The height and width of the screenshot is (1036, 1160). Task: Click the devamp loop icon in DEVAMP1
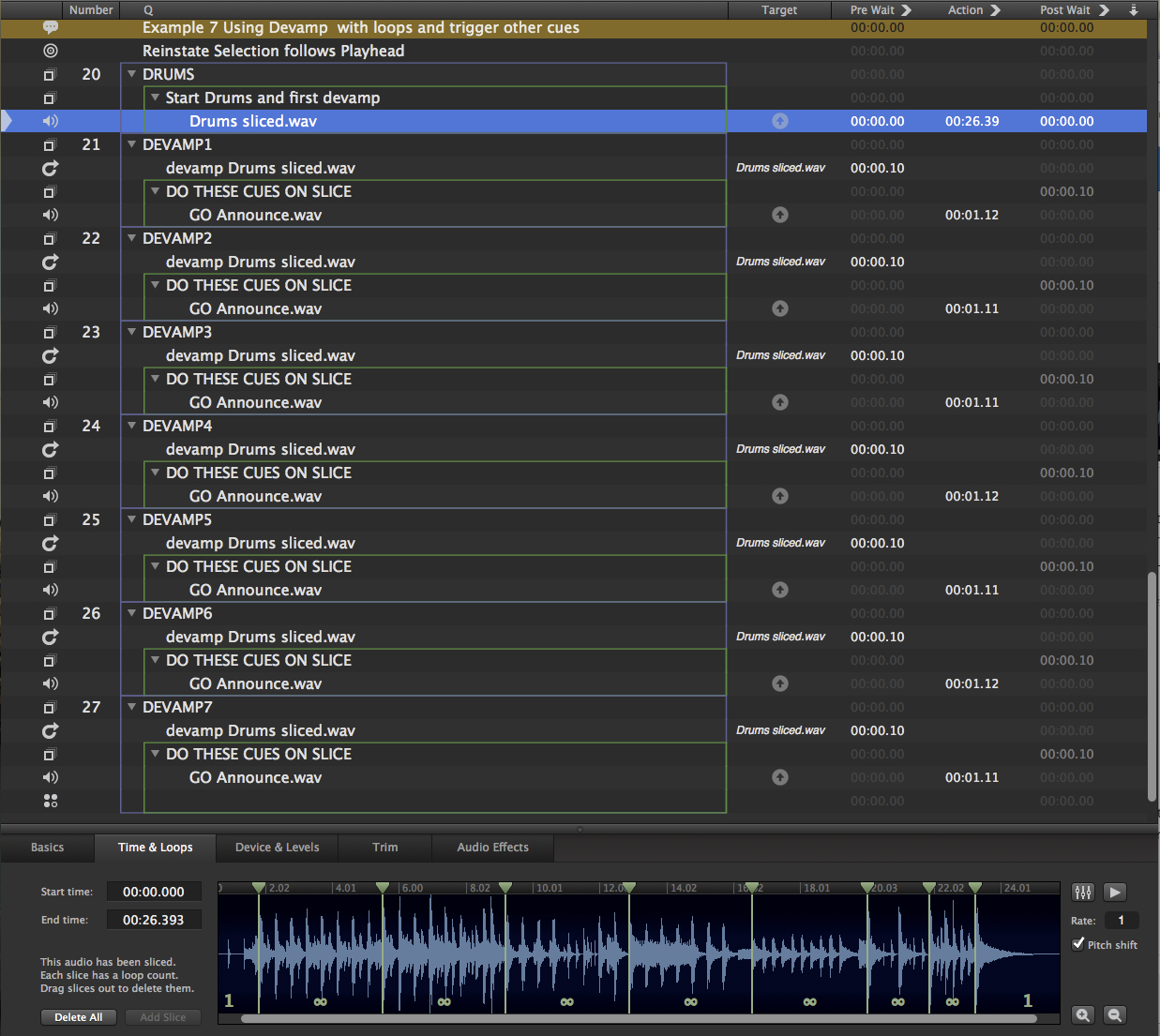51,168
